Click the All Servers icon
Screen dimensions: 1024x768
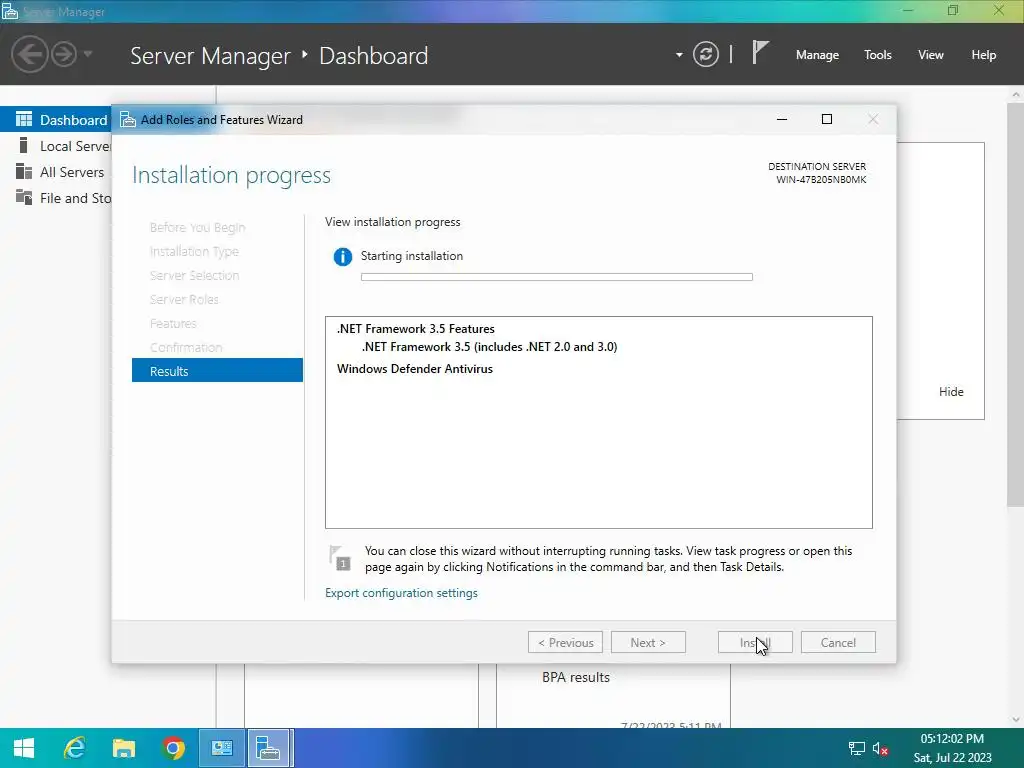[x=24, y=171]
